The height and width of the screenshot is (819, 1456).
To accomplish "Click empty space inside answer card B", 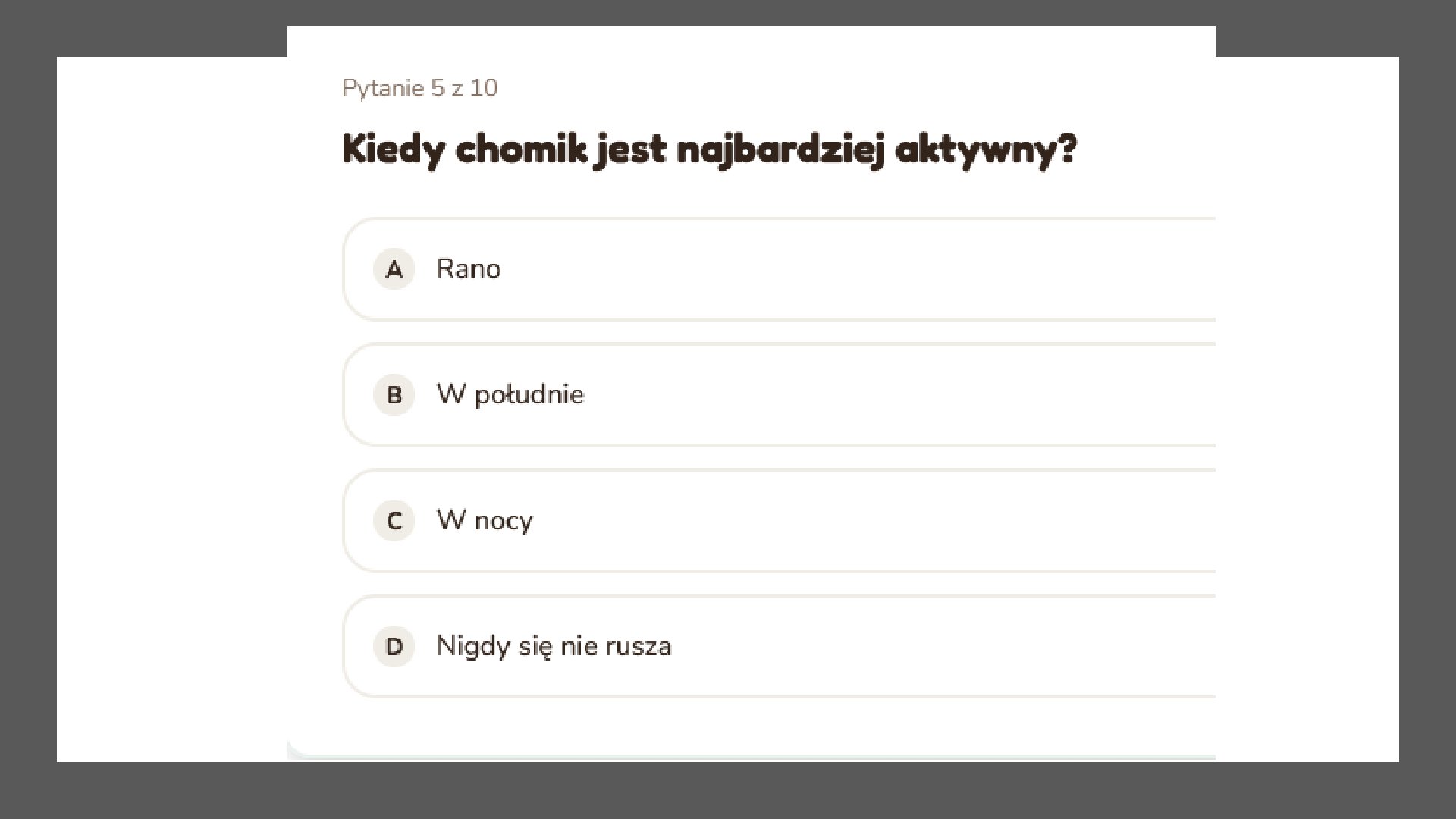I will click(x=872, y=395).
